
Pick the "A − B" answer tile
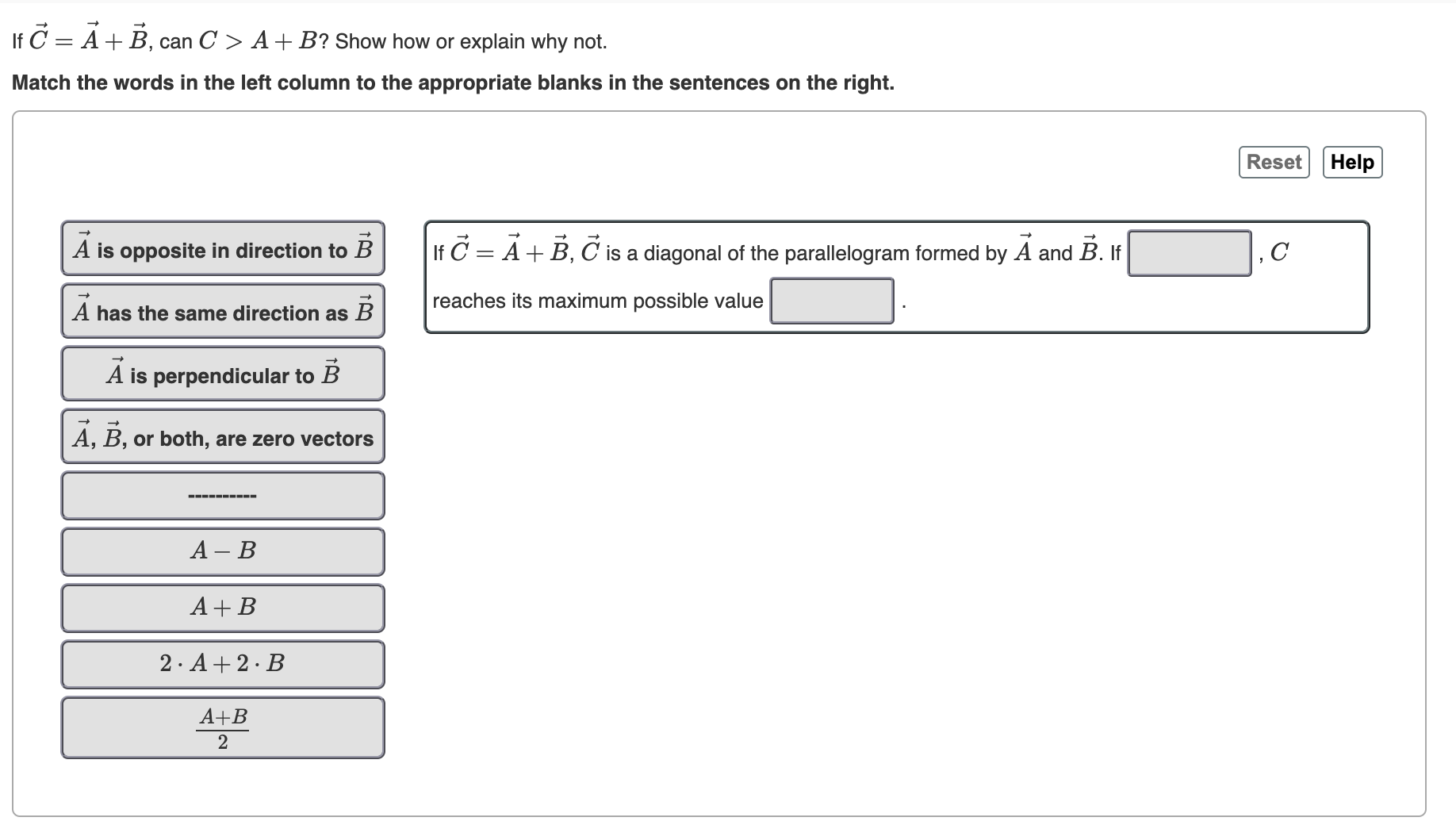point(223,551)
